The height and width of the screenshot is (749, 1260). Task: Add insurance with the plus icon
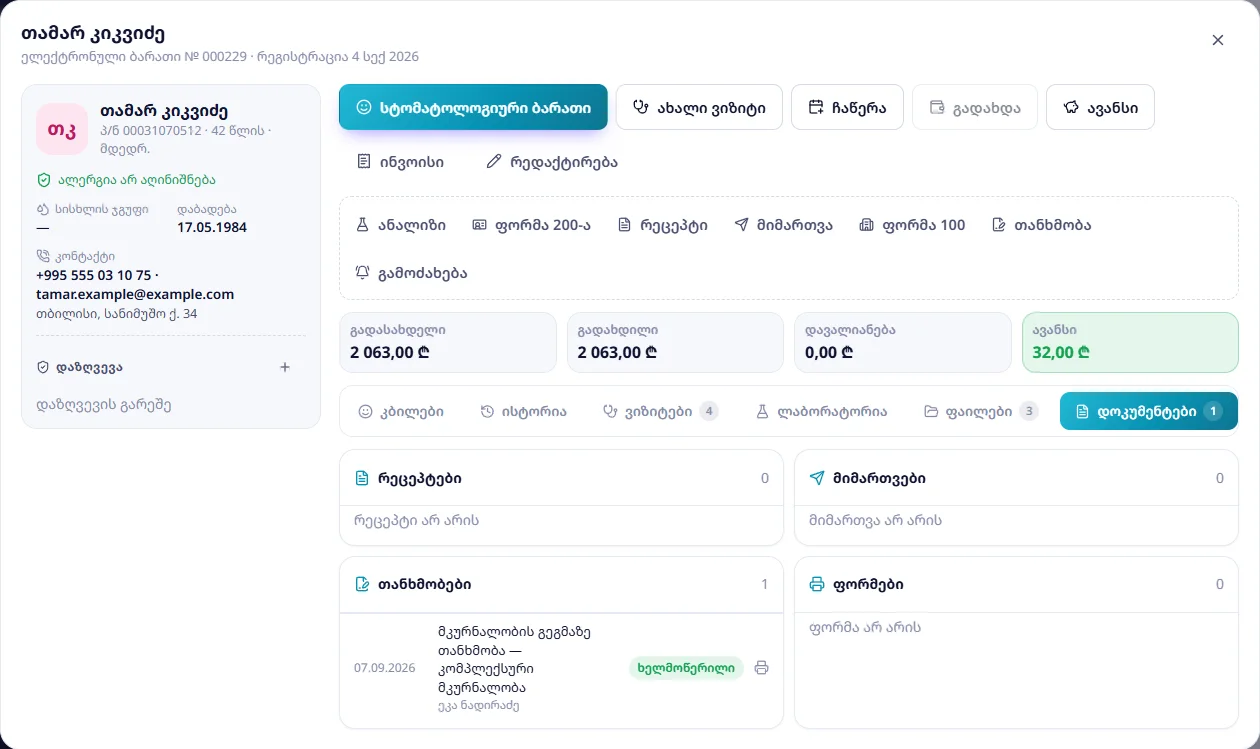[285, 367]
